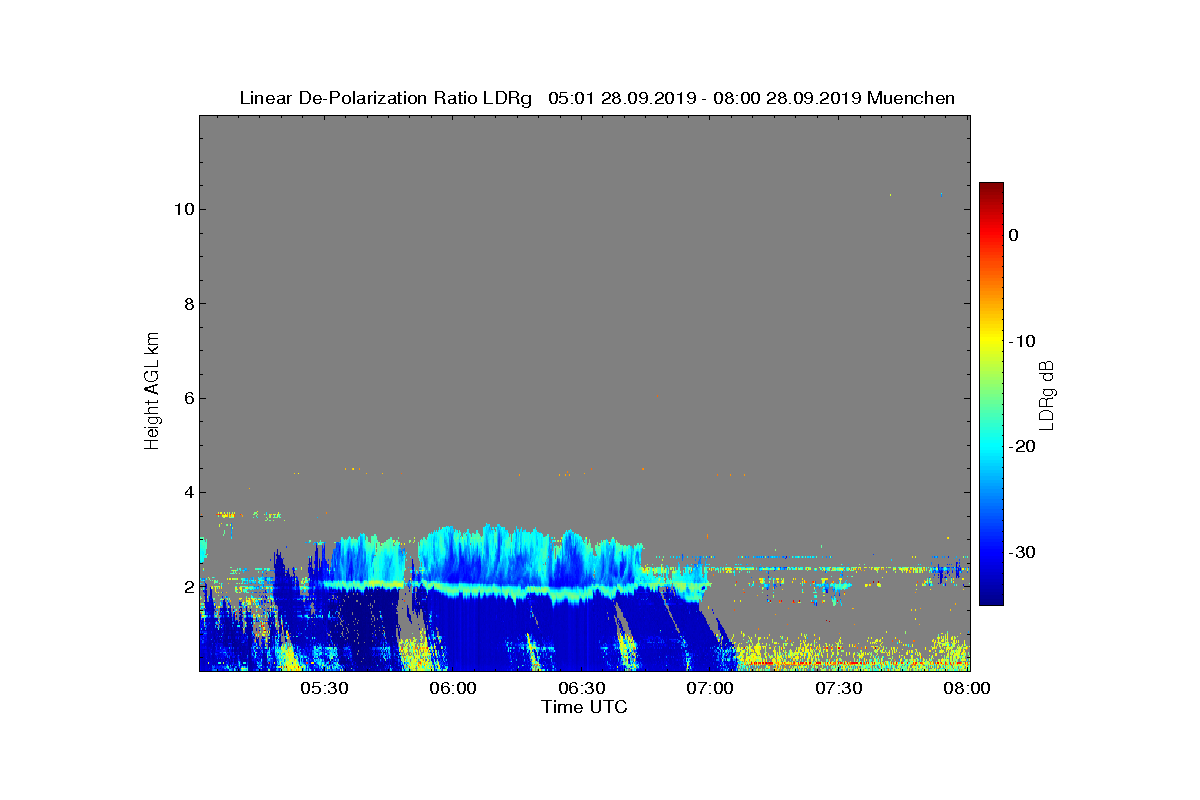1200x800 pixels.
Task: Click the 07:30 time axis label
Action: point(839,689)
